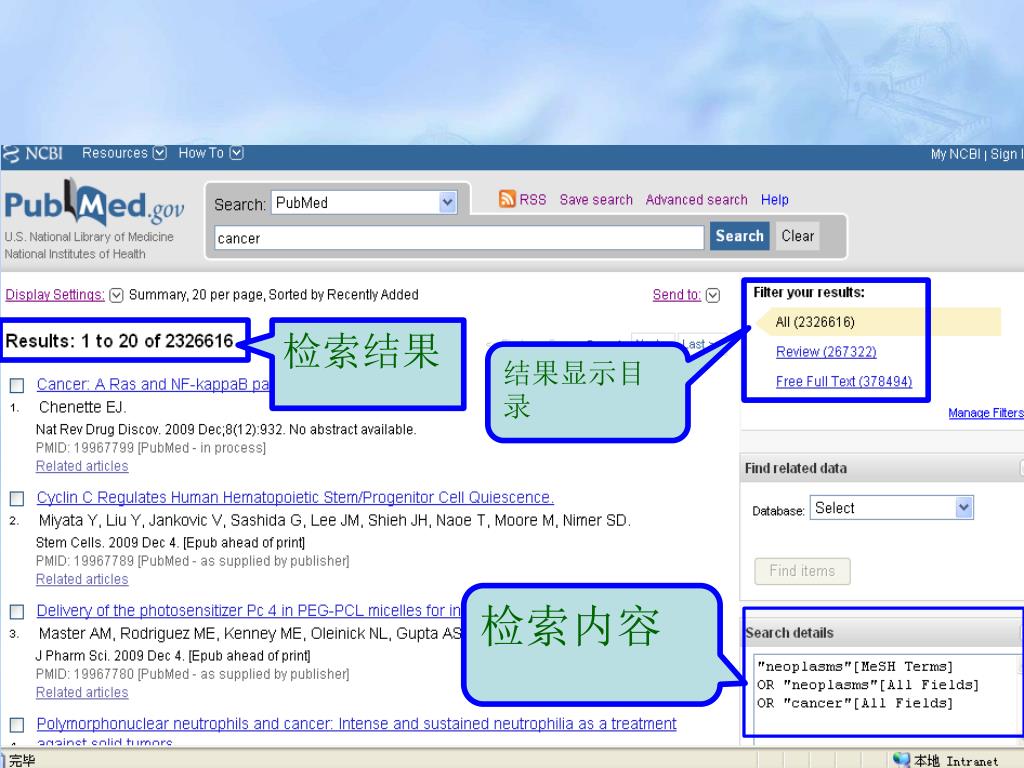1024x768 pixels.
Task: Open Related articles for PMID 19967780
Action: click(82, 692)
